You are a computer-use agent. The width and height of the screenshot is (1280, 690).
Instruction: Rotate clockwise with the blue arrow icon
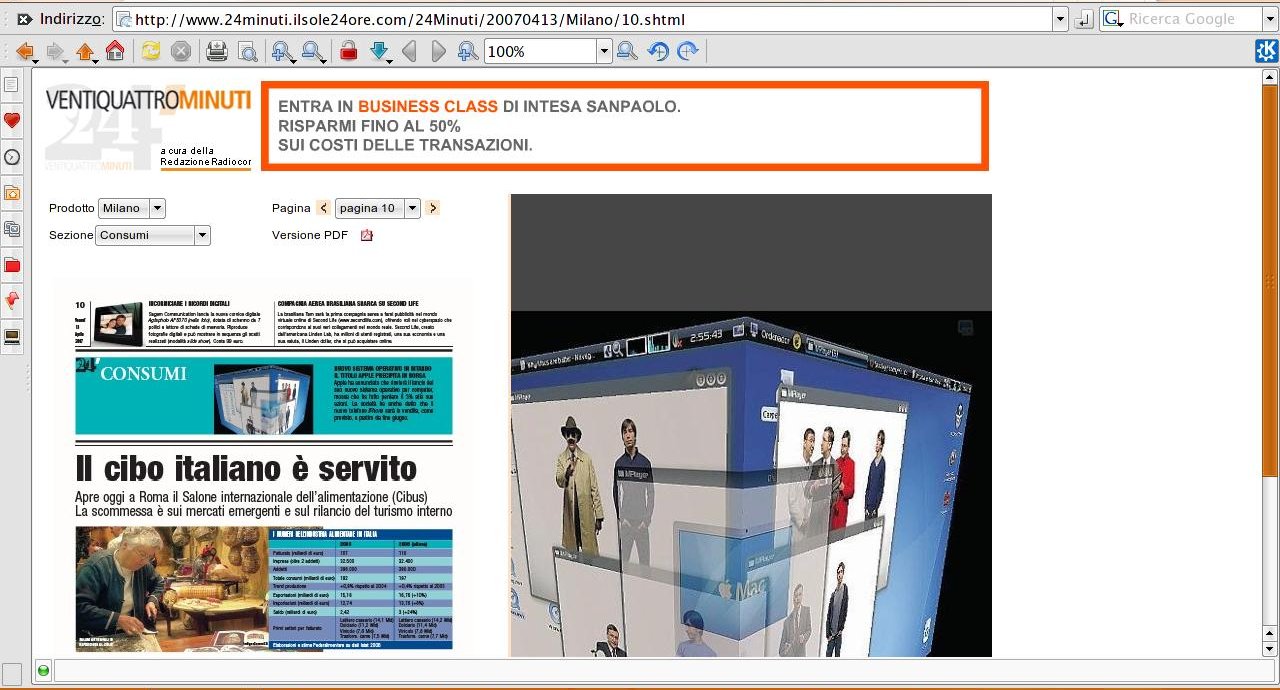pos(687,51)
